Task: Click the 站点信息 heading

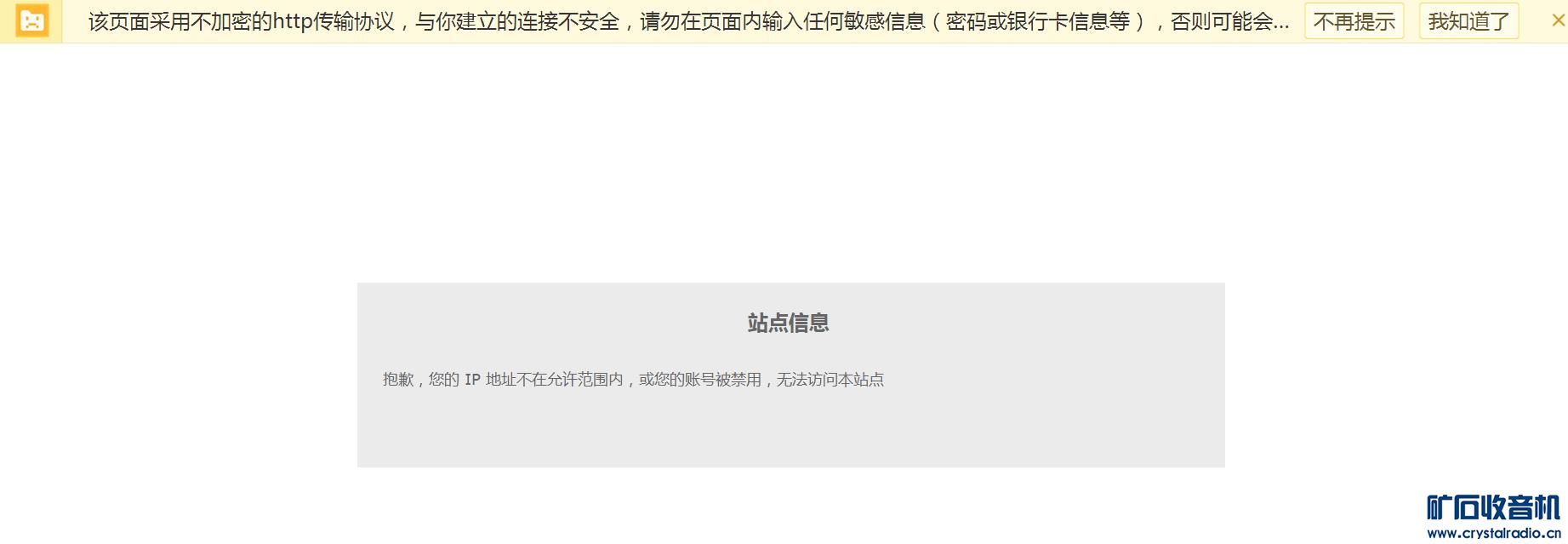Action: [789, 323]
